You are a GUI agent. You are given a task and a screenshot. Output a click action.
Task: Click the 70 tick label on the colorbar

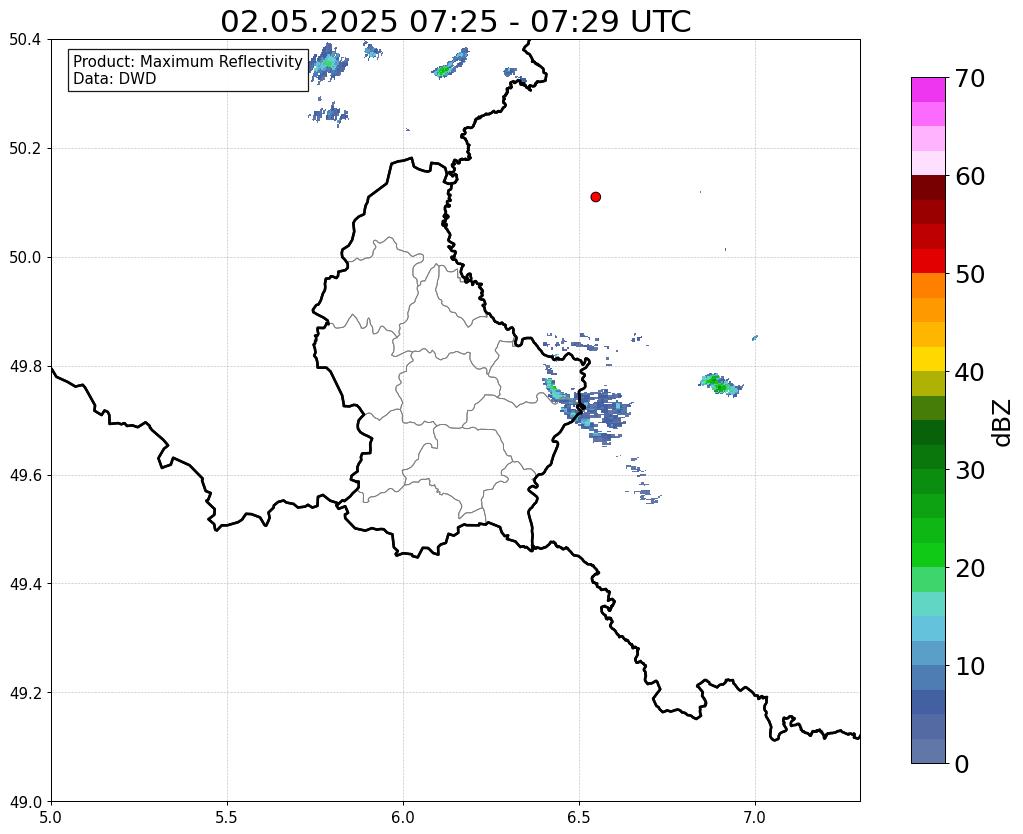(x=970, y=78)
